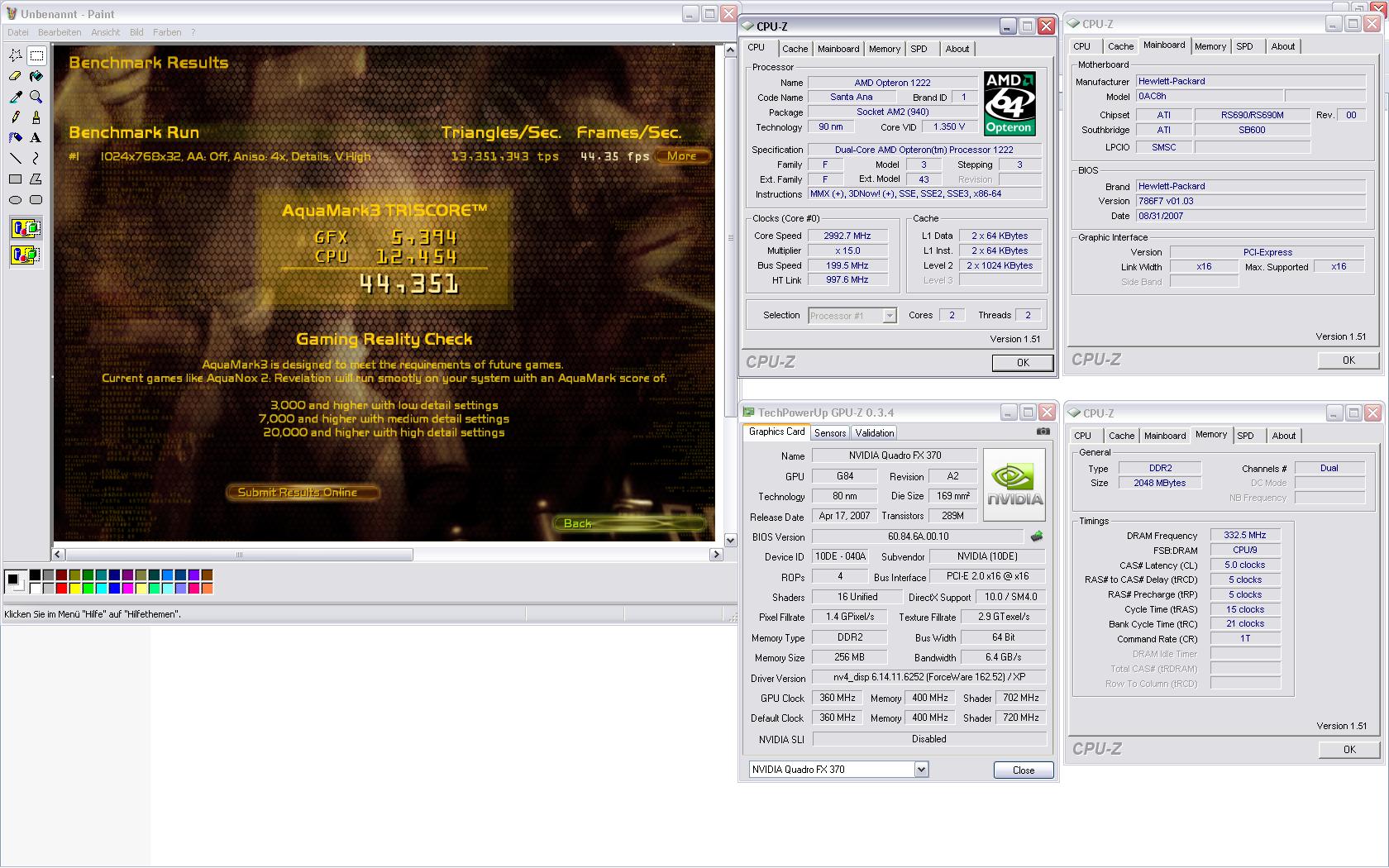Click the 60.84.6A.00.10 BIOS version field

point(918,537)
